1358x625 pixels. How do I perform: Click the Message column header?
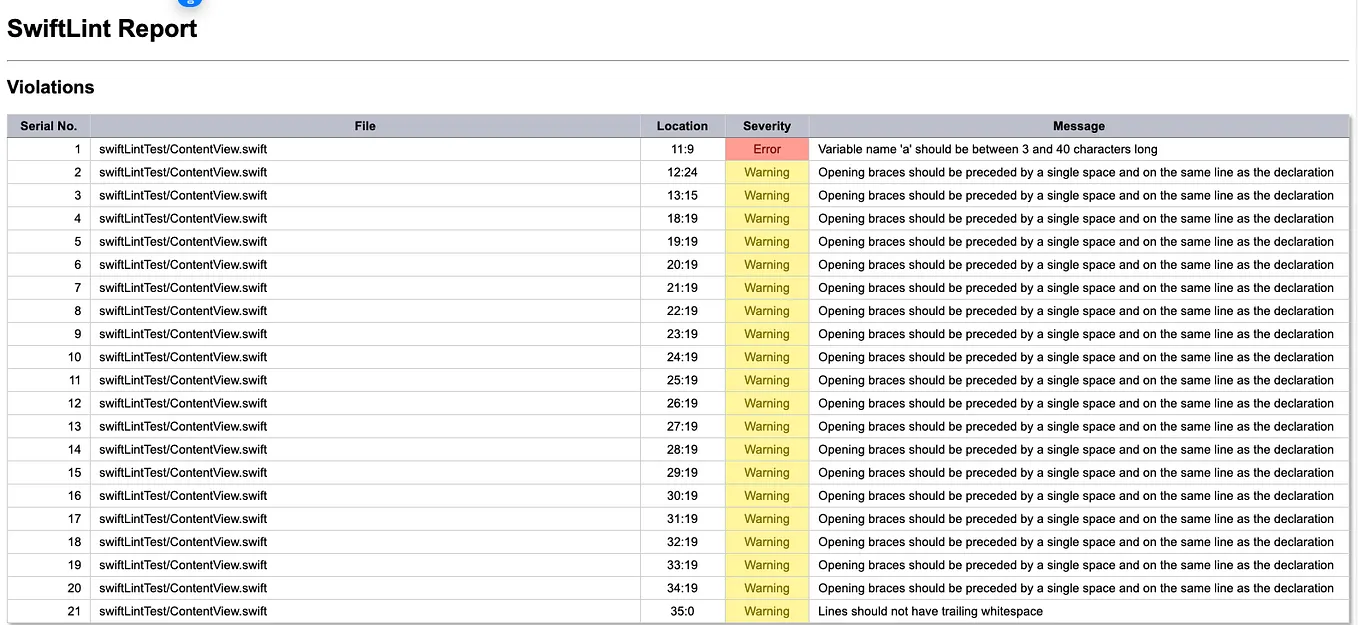(x=1079, y=126)
